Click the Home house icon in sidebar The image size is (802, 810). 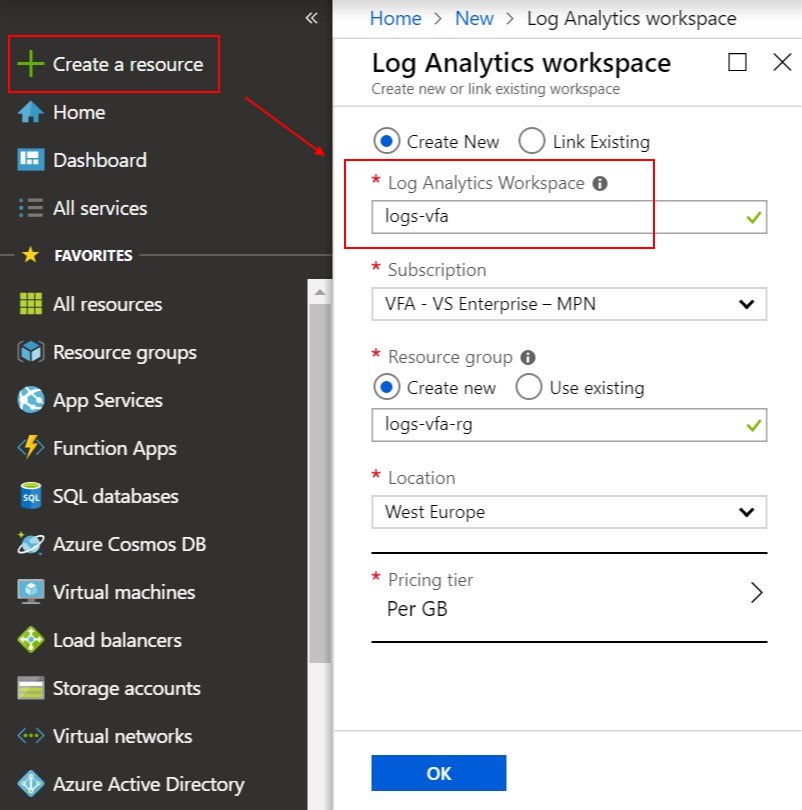(30, 112)
